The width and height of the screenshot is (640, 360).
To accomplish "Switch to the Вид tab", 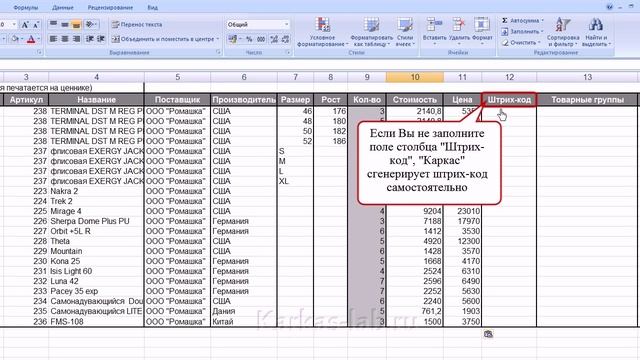I will click(152, 7).
